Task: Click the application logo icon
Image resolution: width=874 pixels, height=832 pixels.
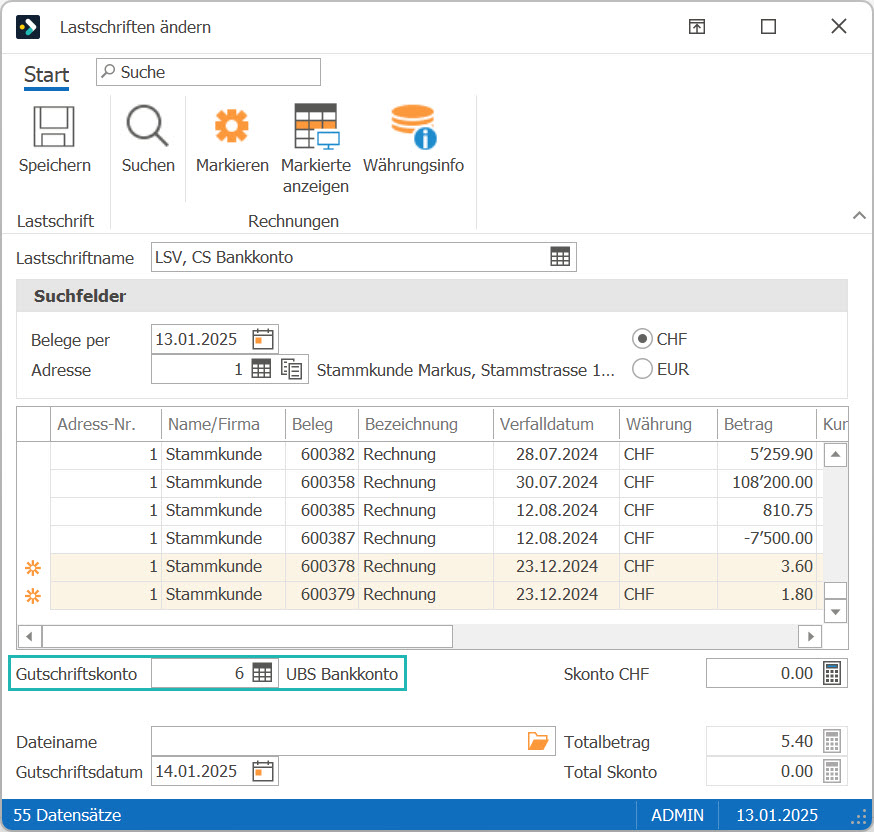Action: click(28, 27)
